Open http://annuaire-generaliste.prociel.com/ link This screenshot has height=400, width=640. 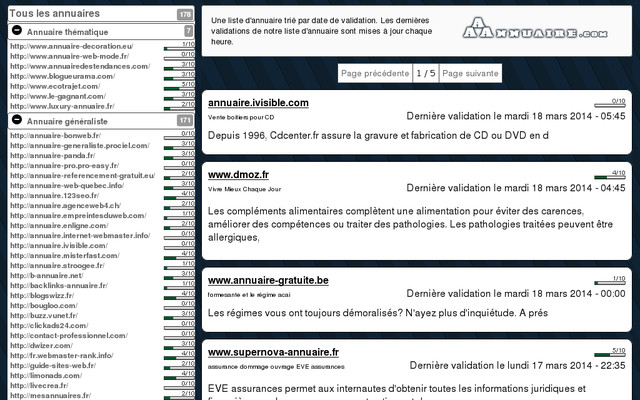pos(80,146)
